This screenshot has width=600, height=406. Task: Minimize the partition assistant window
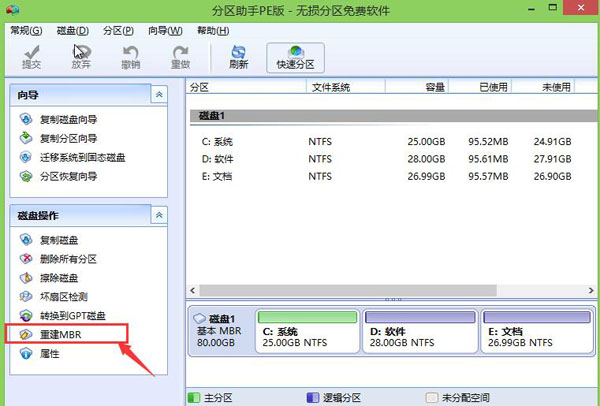(x=532, y=9)
